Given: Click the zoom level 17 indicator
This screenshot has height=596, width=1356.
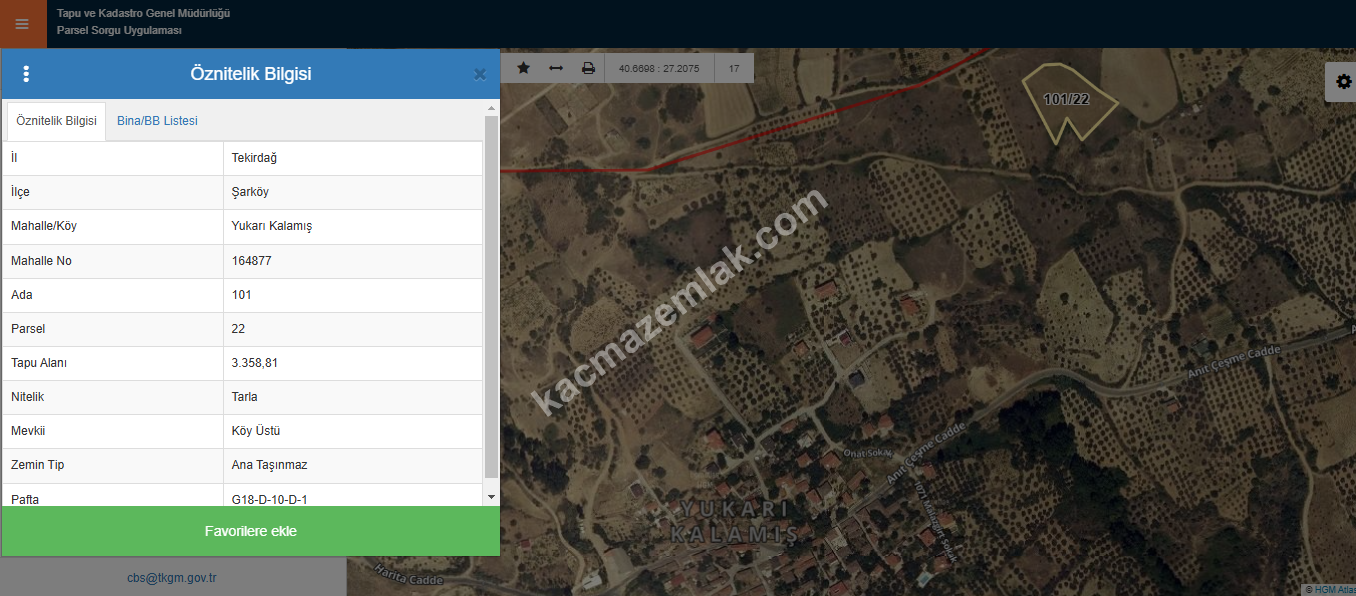Looking at the screenshot, I should pos(734,69).
